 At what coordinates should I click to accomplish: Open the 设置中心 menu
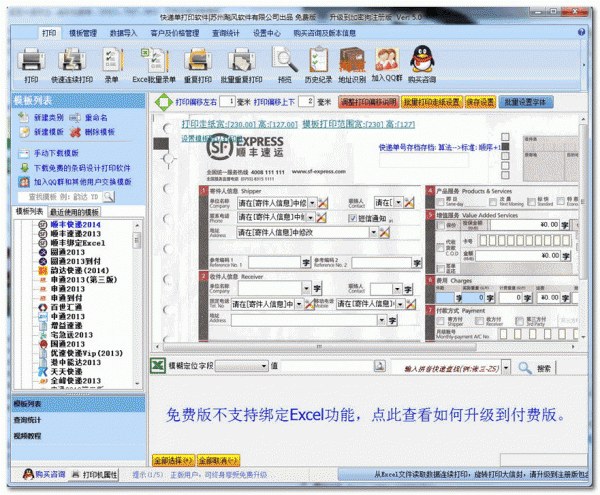267,33
